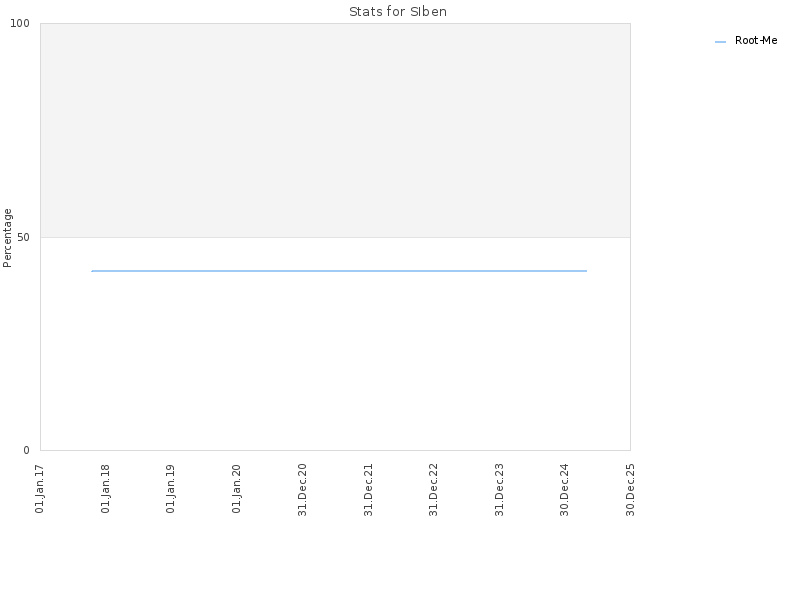Select the 30.Dec.24 axis label
Screen dimensions: 800x600
pyautogui.click(x=564, y=490)
